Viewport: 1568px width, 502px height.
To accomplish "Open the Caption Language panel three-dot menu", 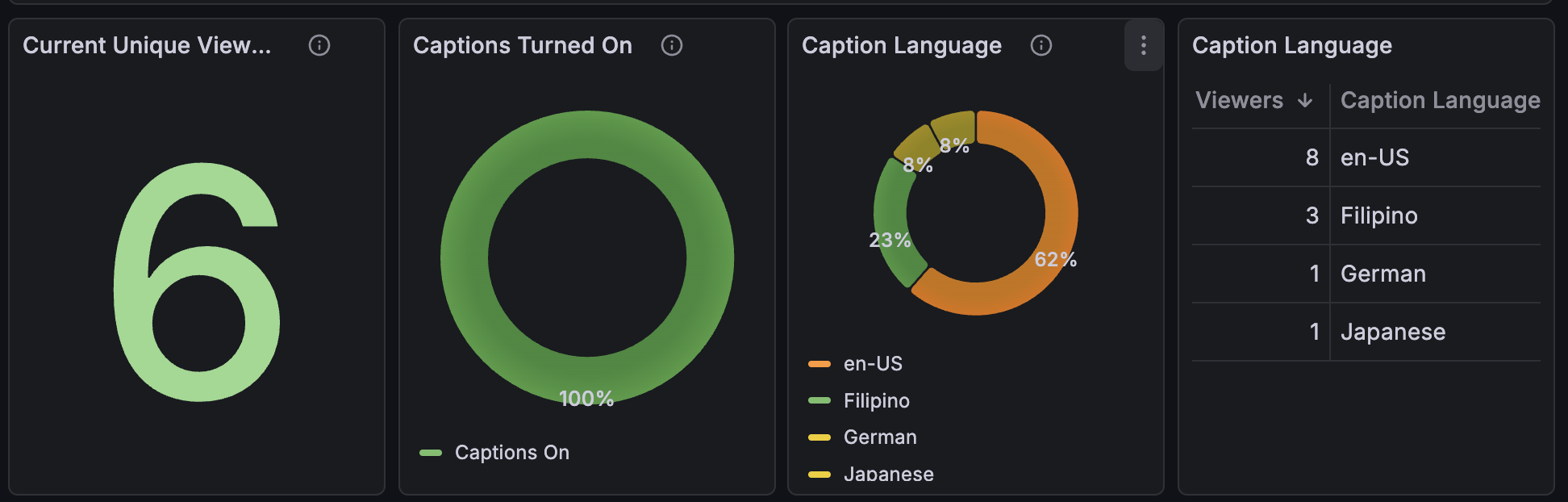I will pyautogui.click(x=1144, y=45).
